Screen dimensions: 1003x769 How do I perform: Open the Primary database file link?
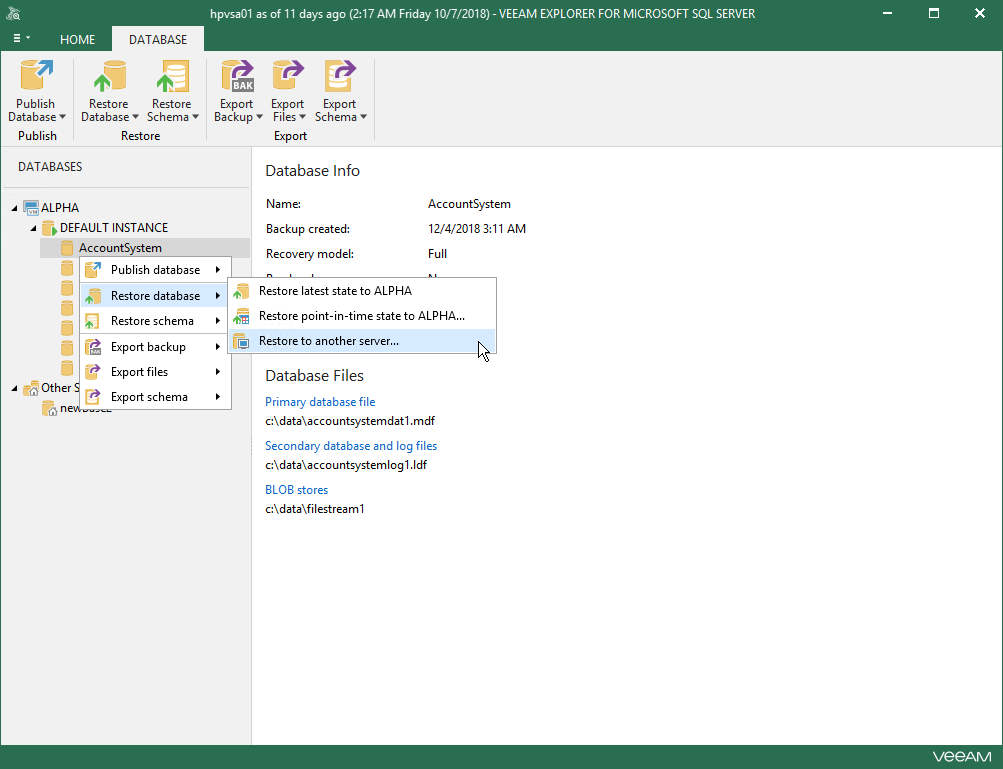320,402
